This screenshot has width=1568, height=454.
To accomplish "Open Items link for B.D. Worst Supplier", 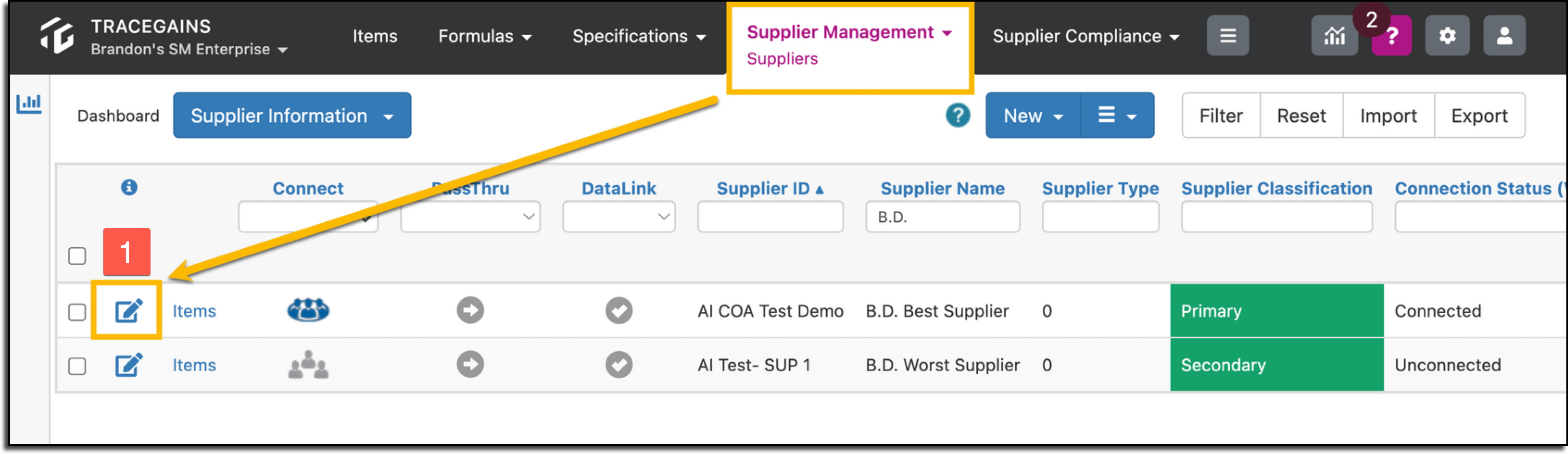I will click(x=194, y=365).
